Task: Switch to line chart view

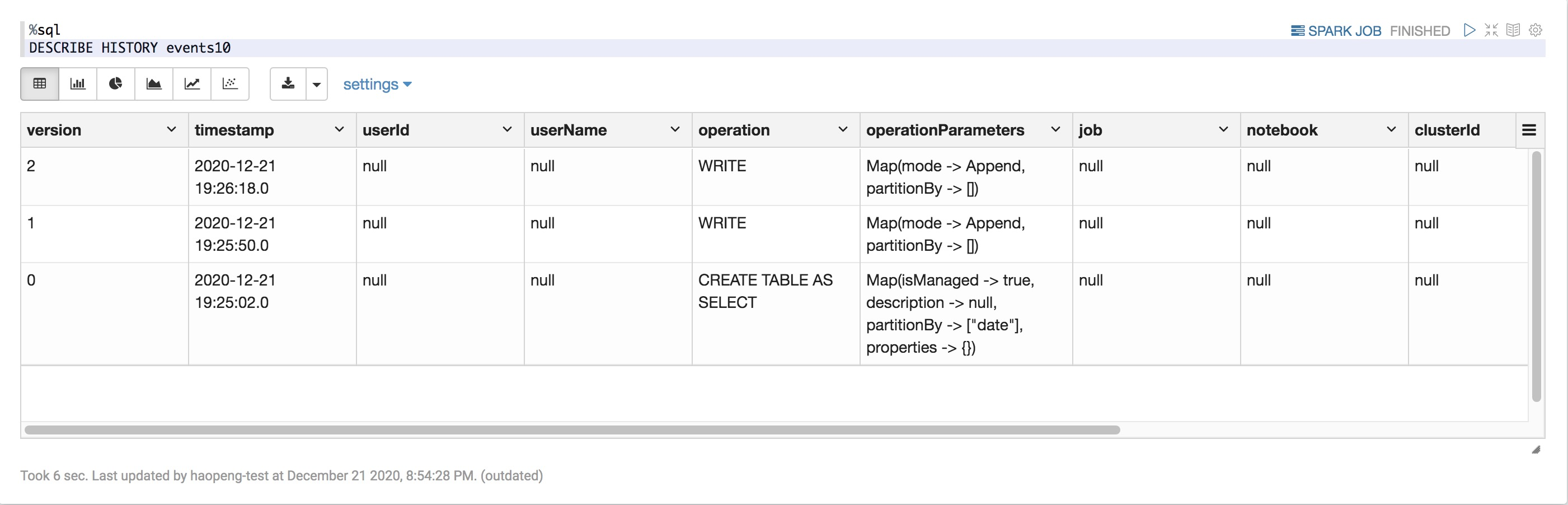Action: (192, 84)
